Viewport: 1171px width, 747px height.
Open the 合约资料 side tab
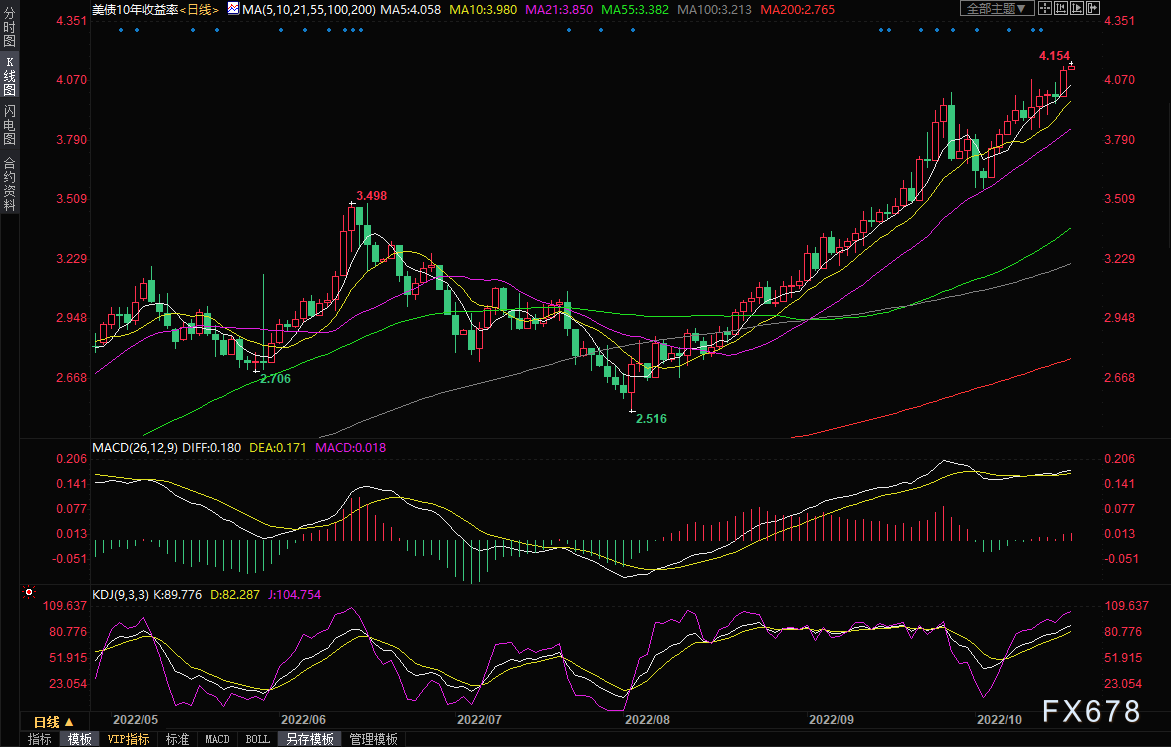[x=9, y=183]
